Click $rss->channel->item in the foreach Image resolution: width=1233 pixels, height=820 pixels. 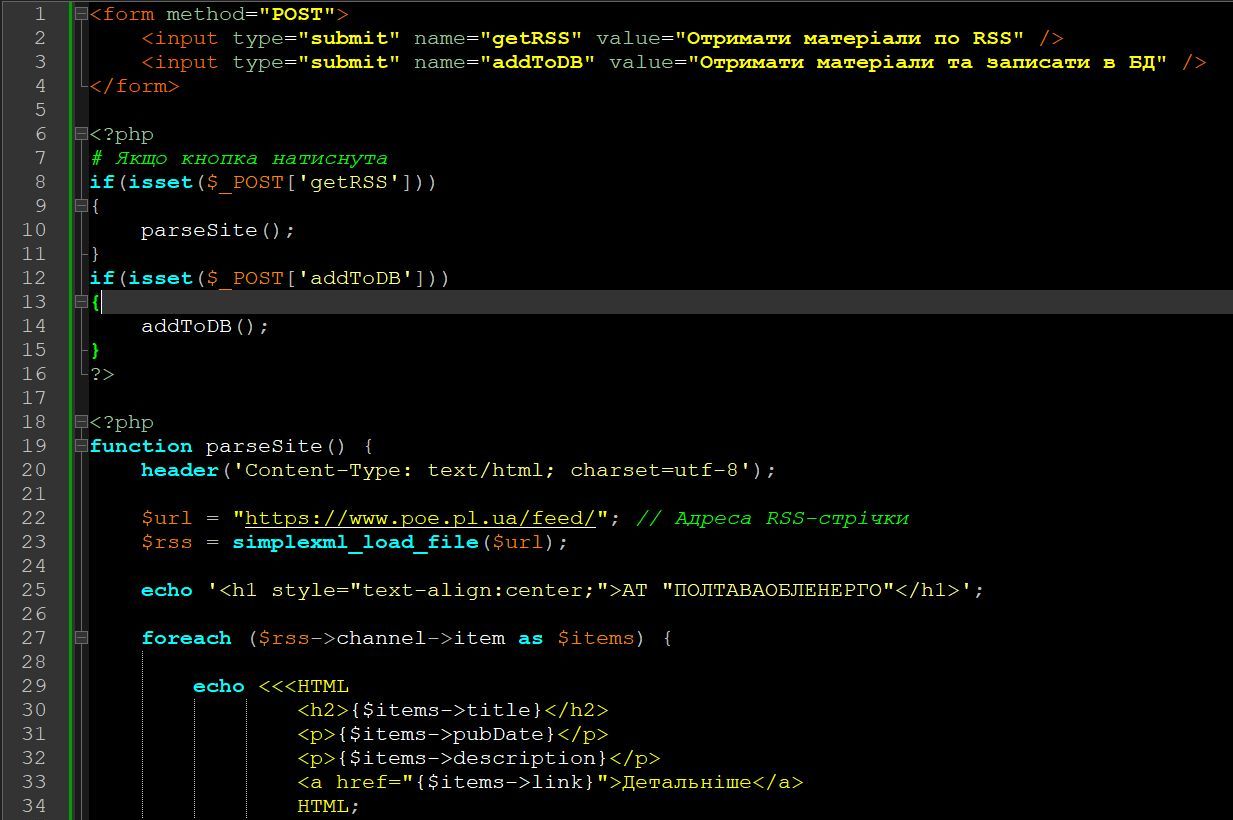382,638
